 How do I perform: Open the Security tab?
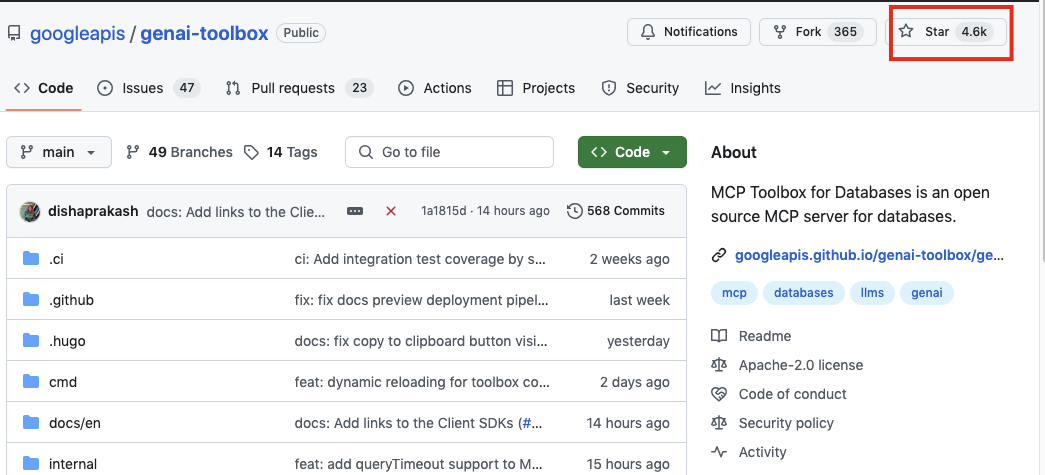click(640, 88)
